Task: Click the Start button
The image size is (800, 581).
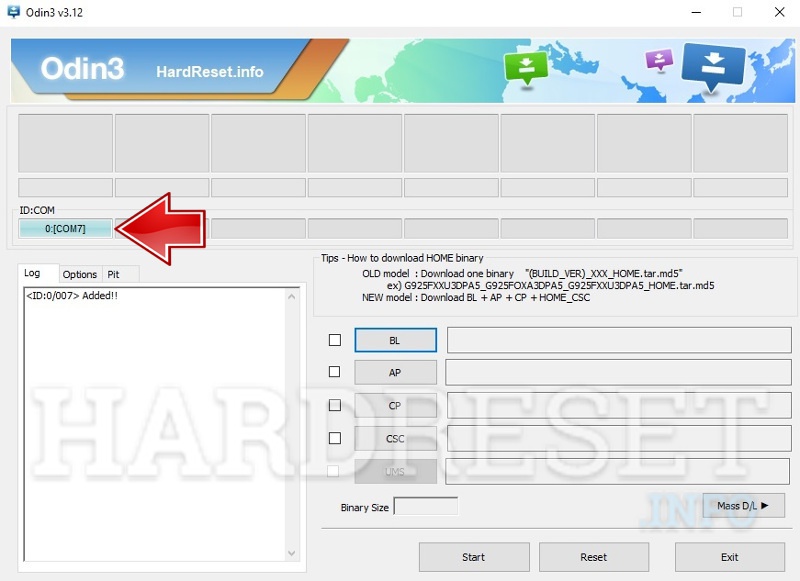Action: pyautogui.click(x=474, y=557)
